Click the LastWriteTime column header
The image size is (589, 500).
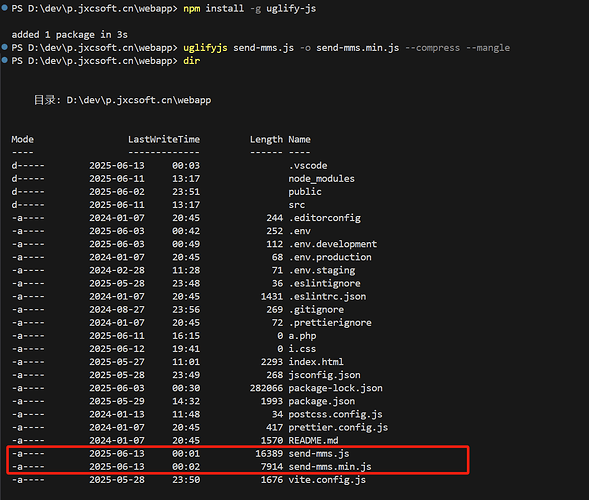pyautogui.click(x=164, y=139)
